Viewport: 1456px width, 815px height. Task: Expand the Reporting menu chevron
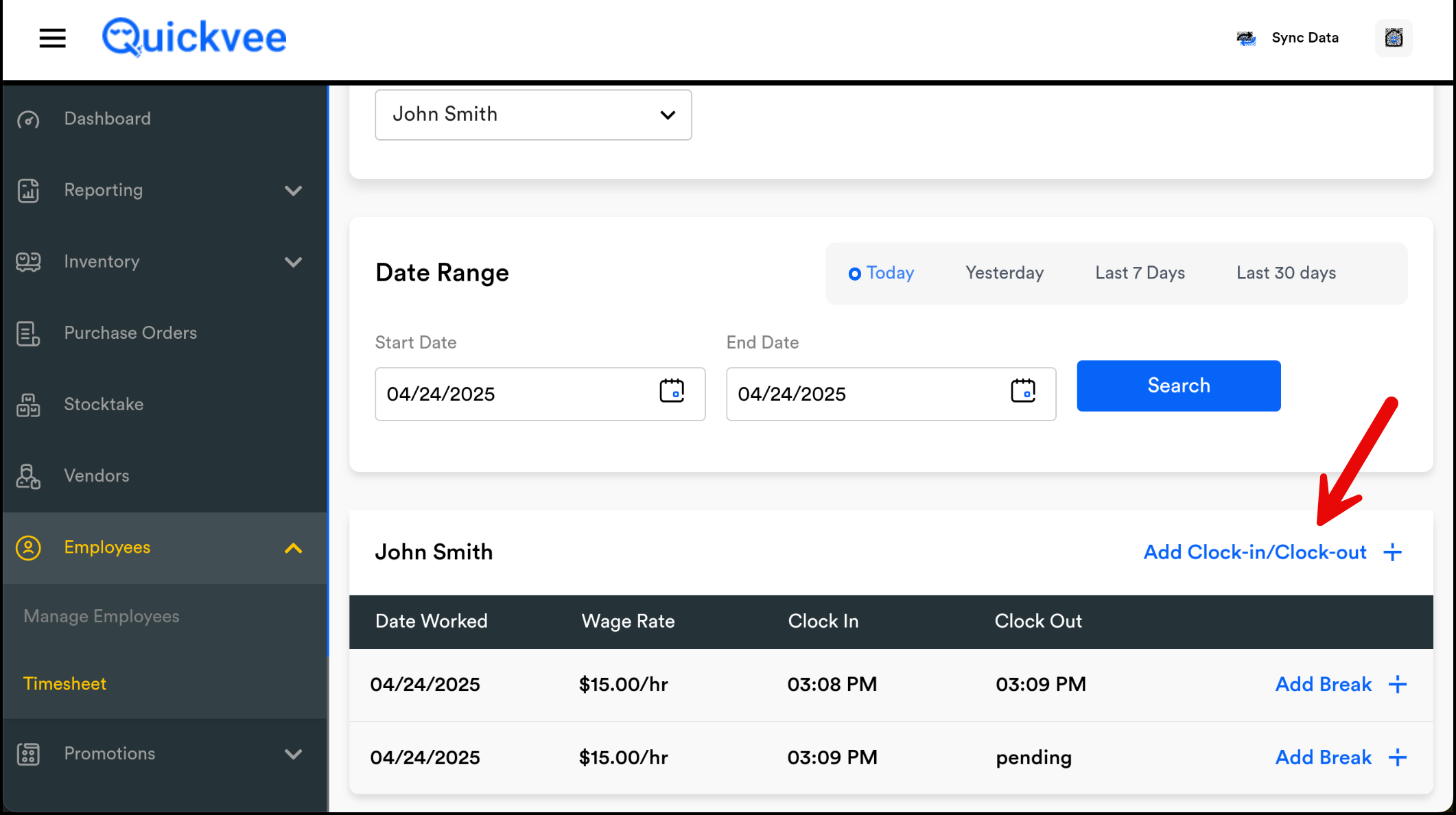coord(293,191)
